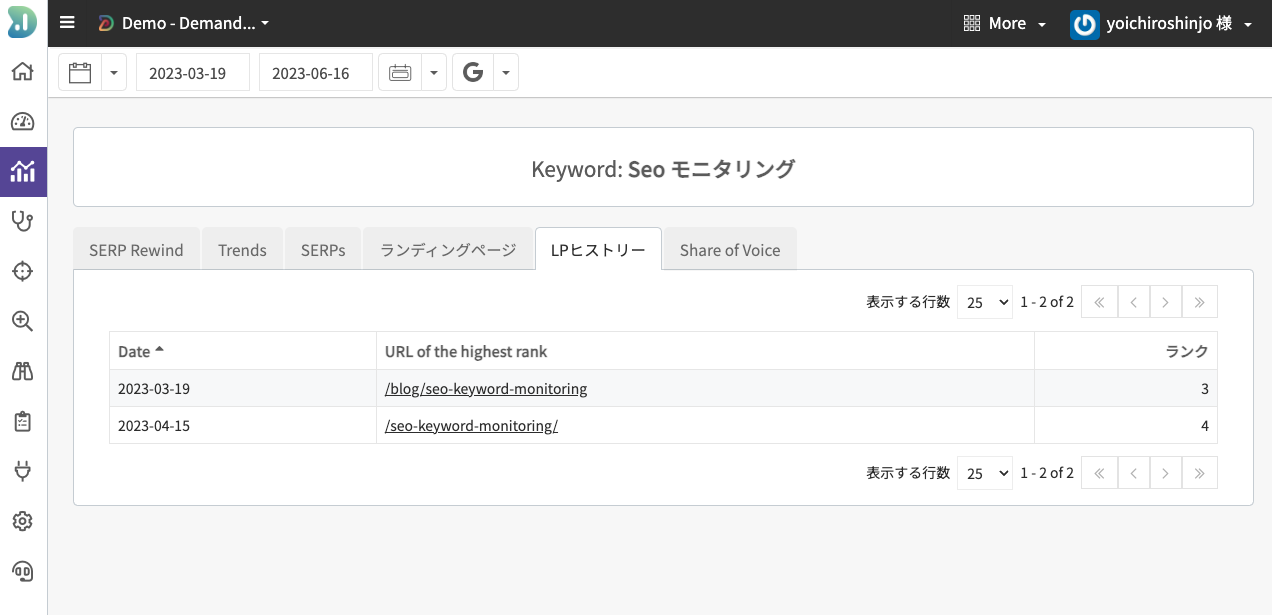Expand the comparison period dropdown arrow
This screenshot has height=615, width=1272.
(x=434, y=72)
